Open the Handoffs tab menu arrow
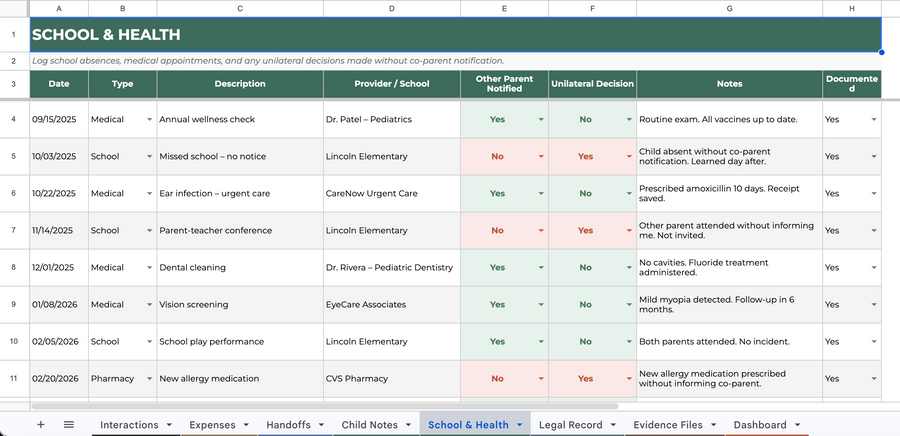This screenshot has height=436, width=900. click(321, 425)
